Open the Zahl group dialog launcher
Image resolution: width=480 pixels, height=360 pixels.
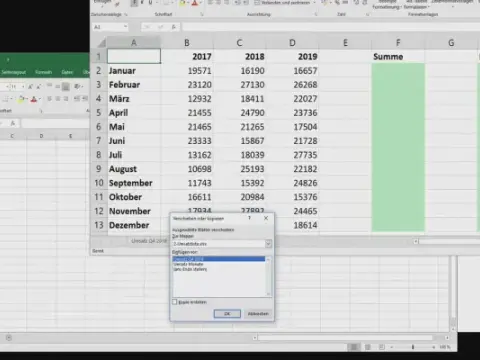[x=367, y=14]
